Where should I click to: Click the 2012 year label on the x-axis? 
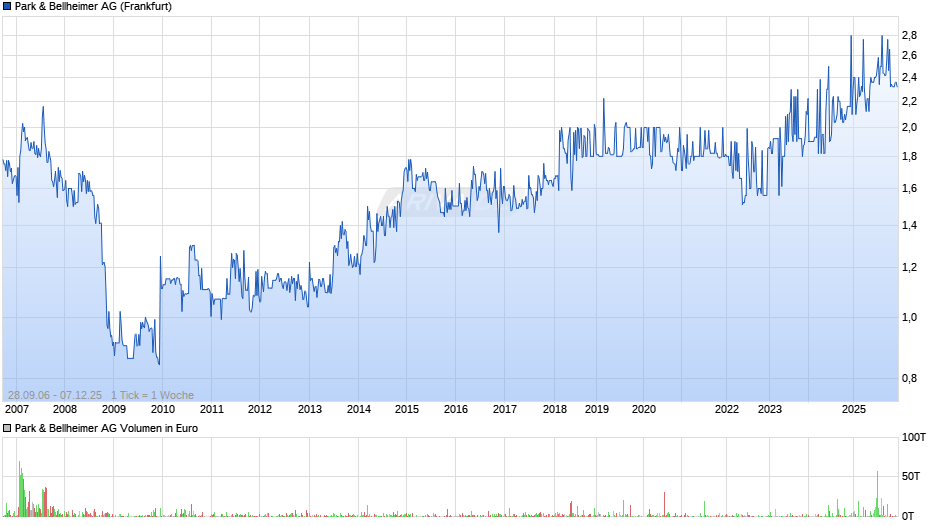[260, 409]
